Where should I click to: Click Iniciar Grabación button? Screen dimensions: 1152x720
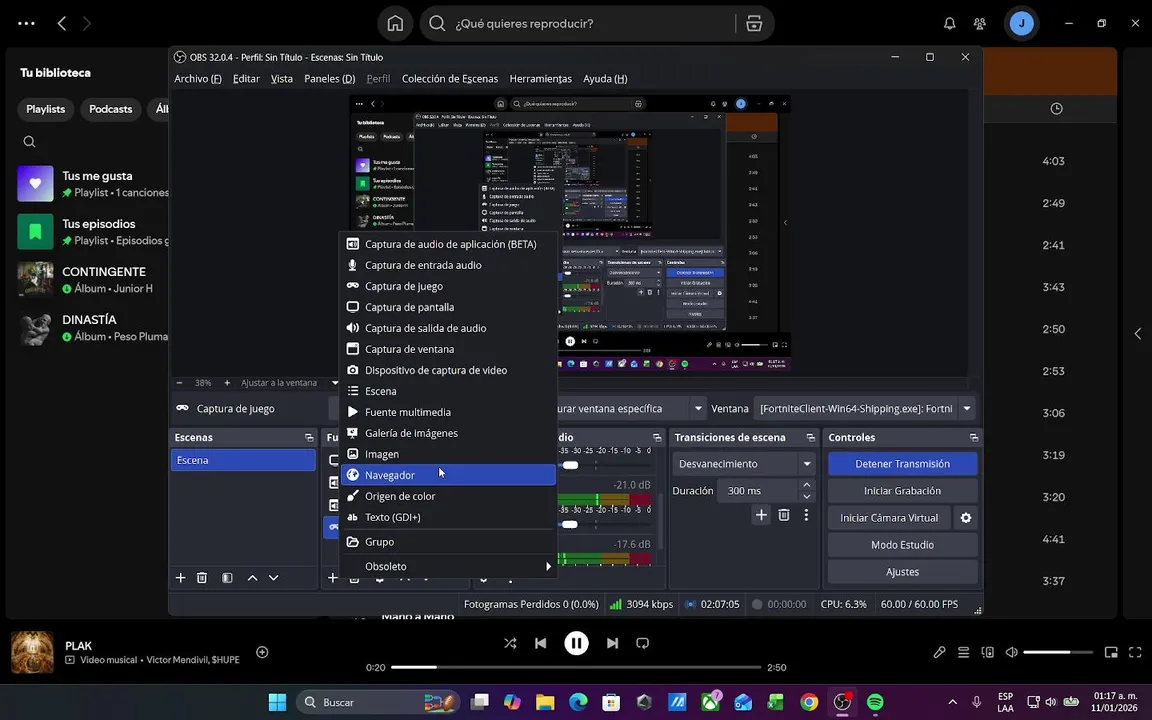[x=902, y=491]
